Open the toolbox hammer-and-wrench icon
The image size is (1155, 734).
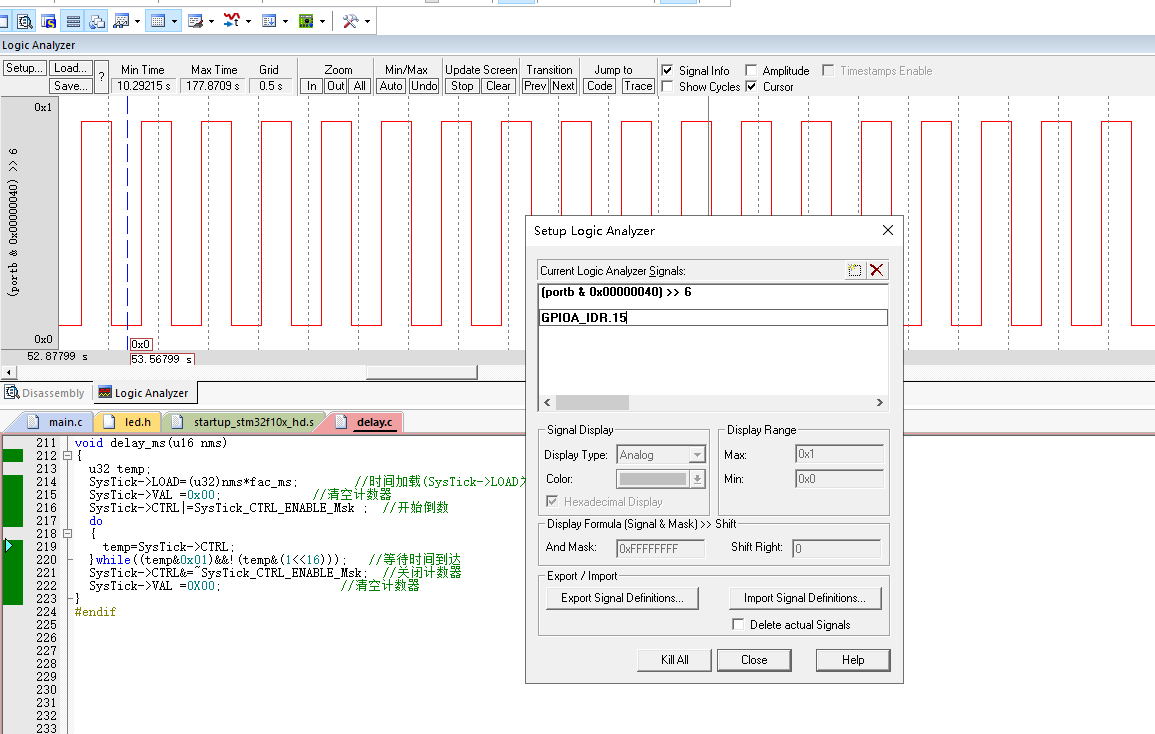pos(350,20)
